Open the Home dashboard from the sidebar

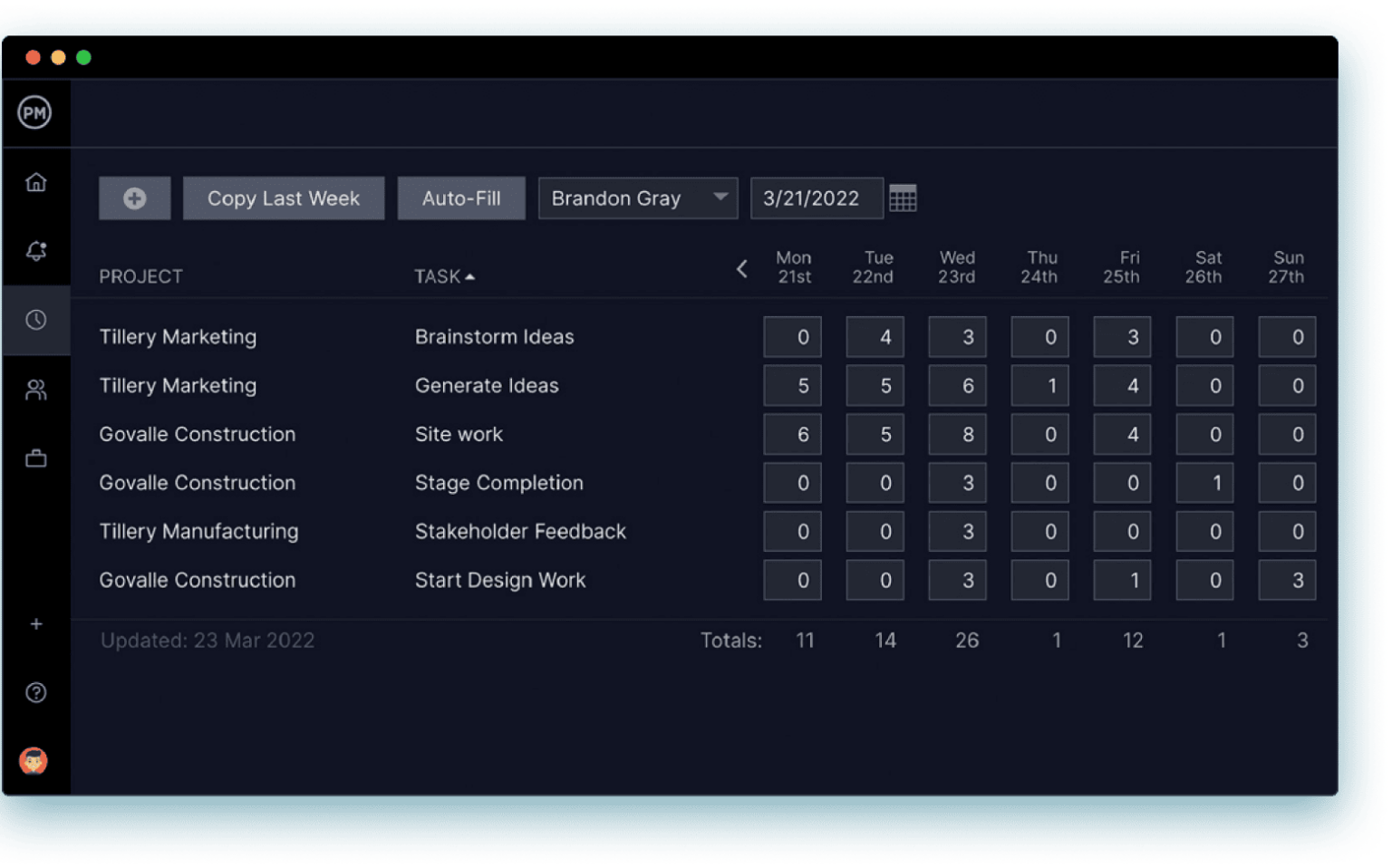(35, 181)
